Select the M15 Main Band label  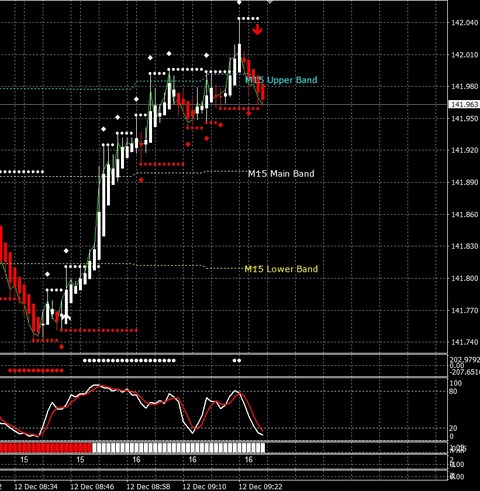tap(281, 173)
